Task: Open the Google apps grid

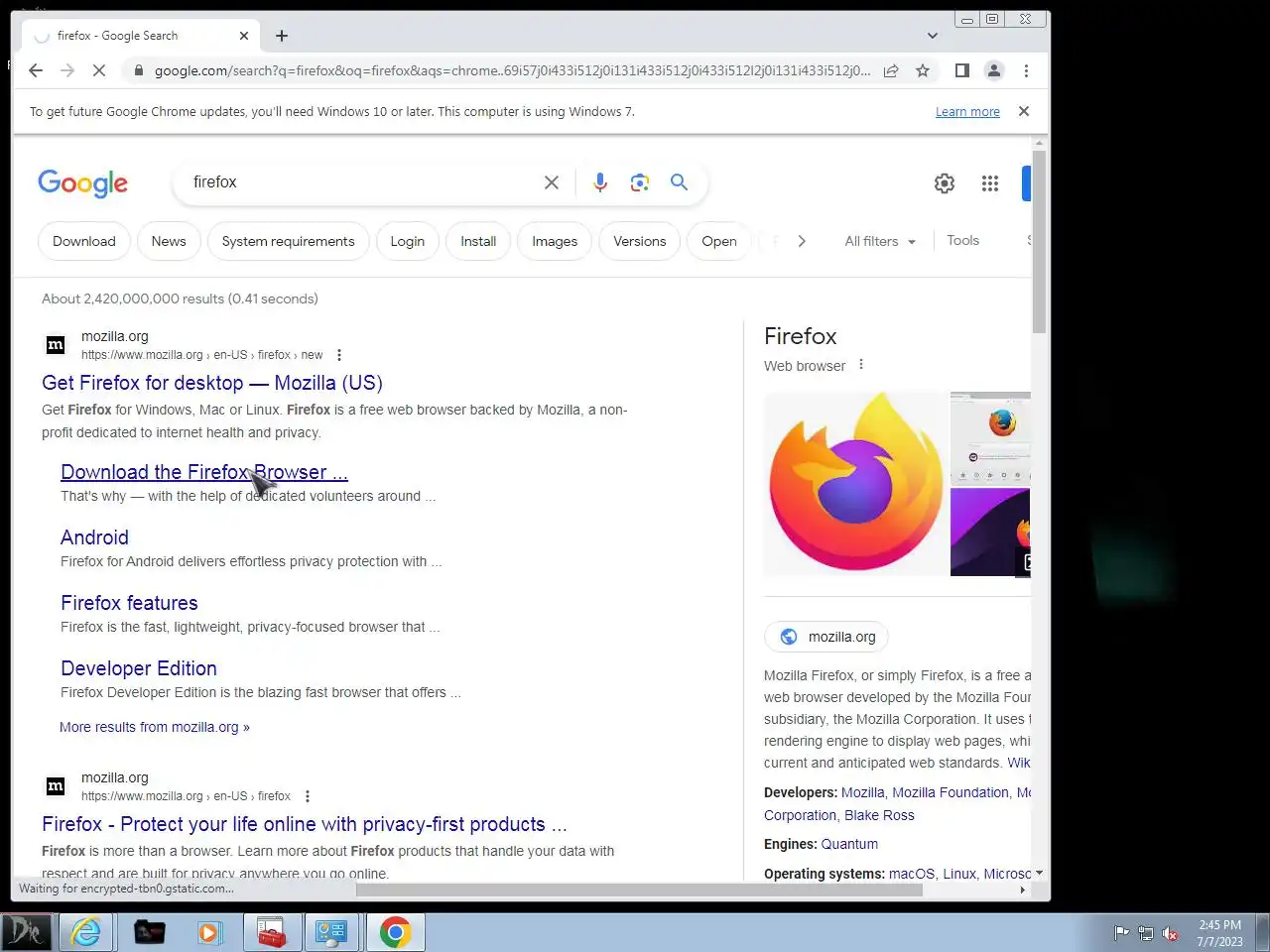Action: pos(990,183)
